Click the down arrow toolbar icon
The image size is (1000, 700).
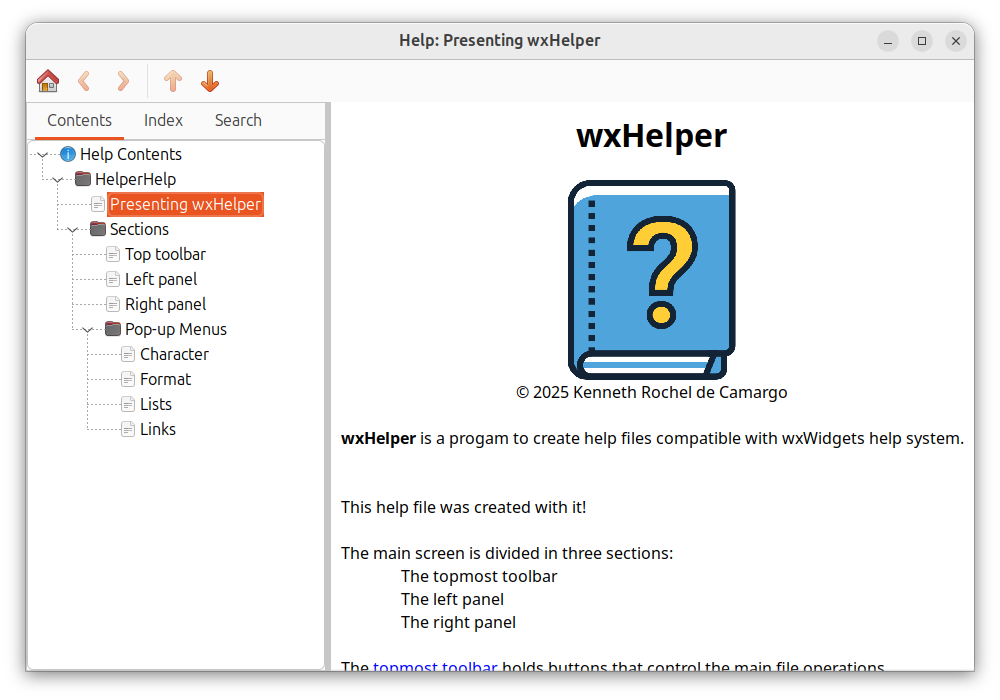click(x=210, y=81)
